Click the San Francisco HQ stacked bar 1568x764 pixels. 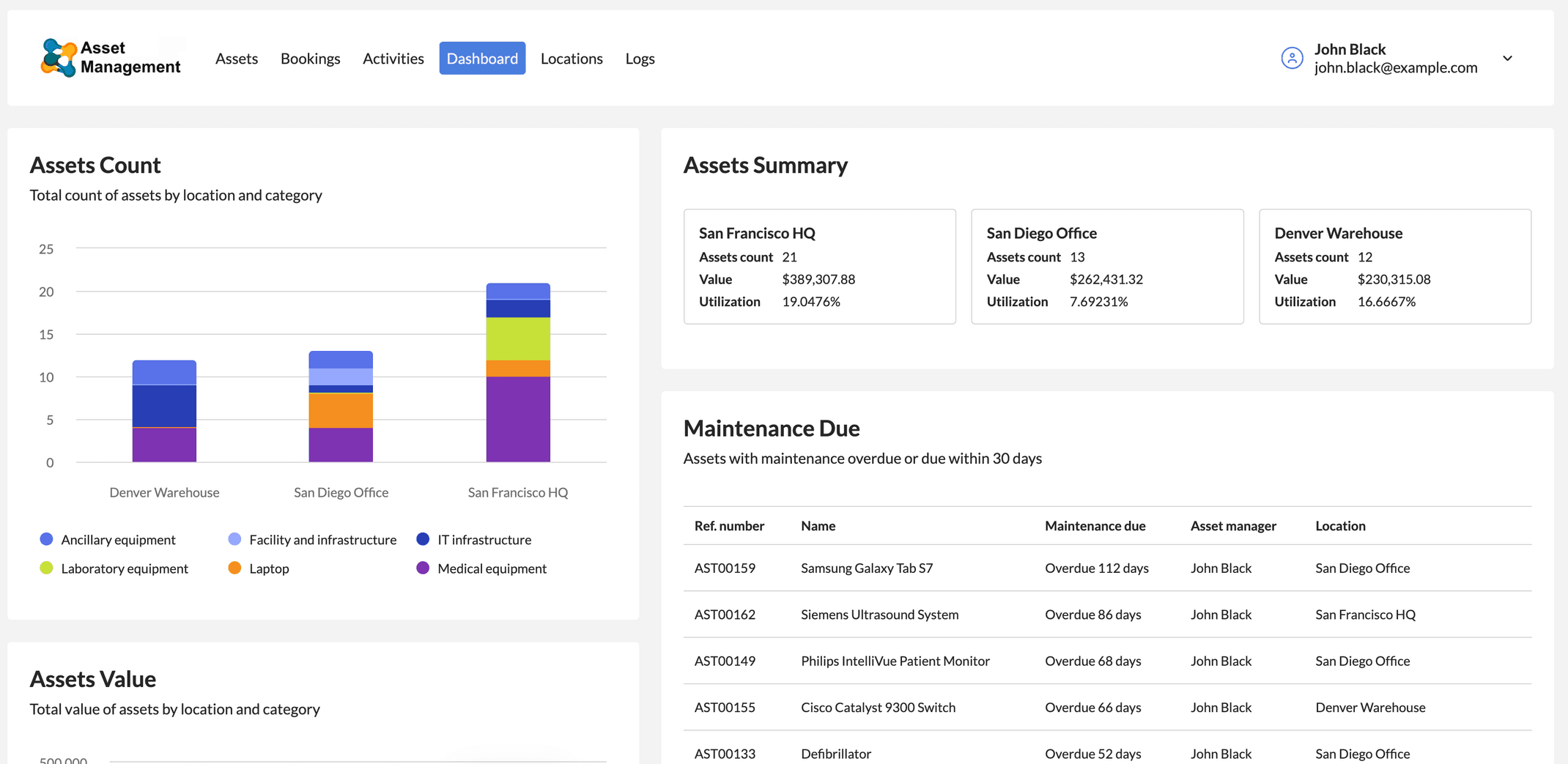(x=518, y=374)
